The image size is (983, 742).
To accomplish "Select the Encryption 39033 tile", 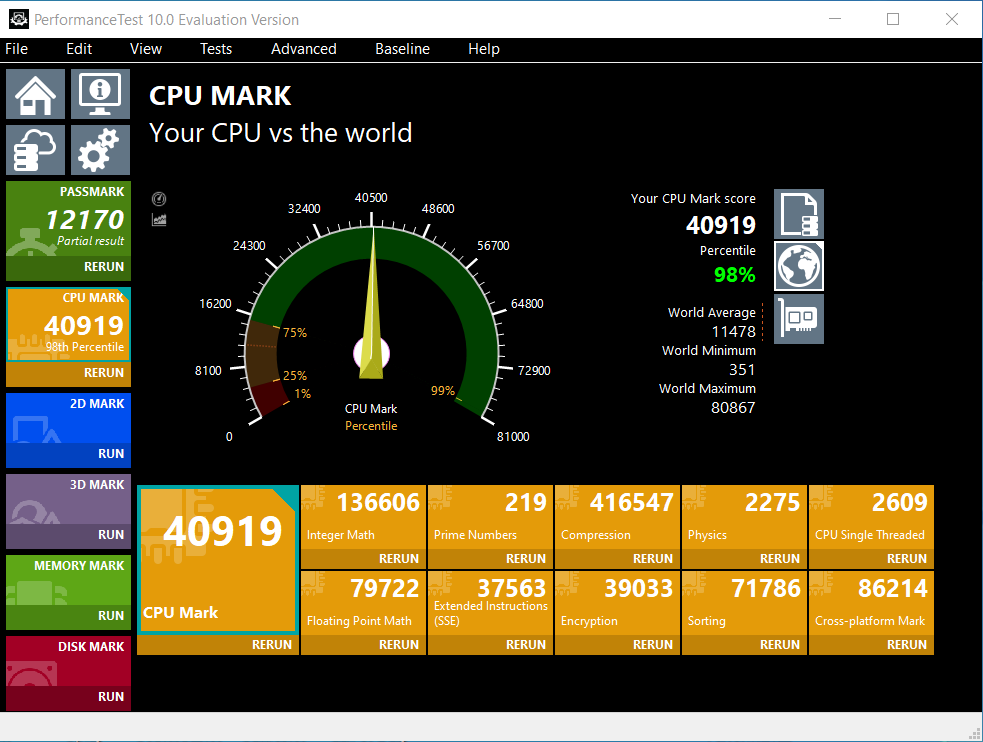I will pos(618,604).
